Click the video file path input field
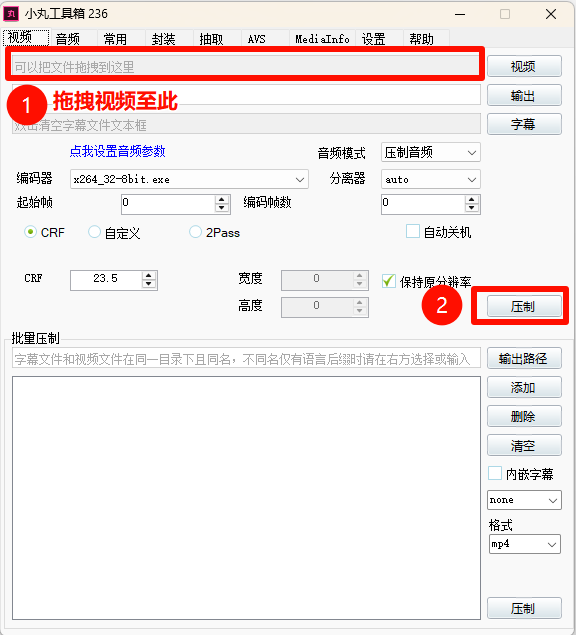 click(246, 66)
